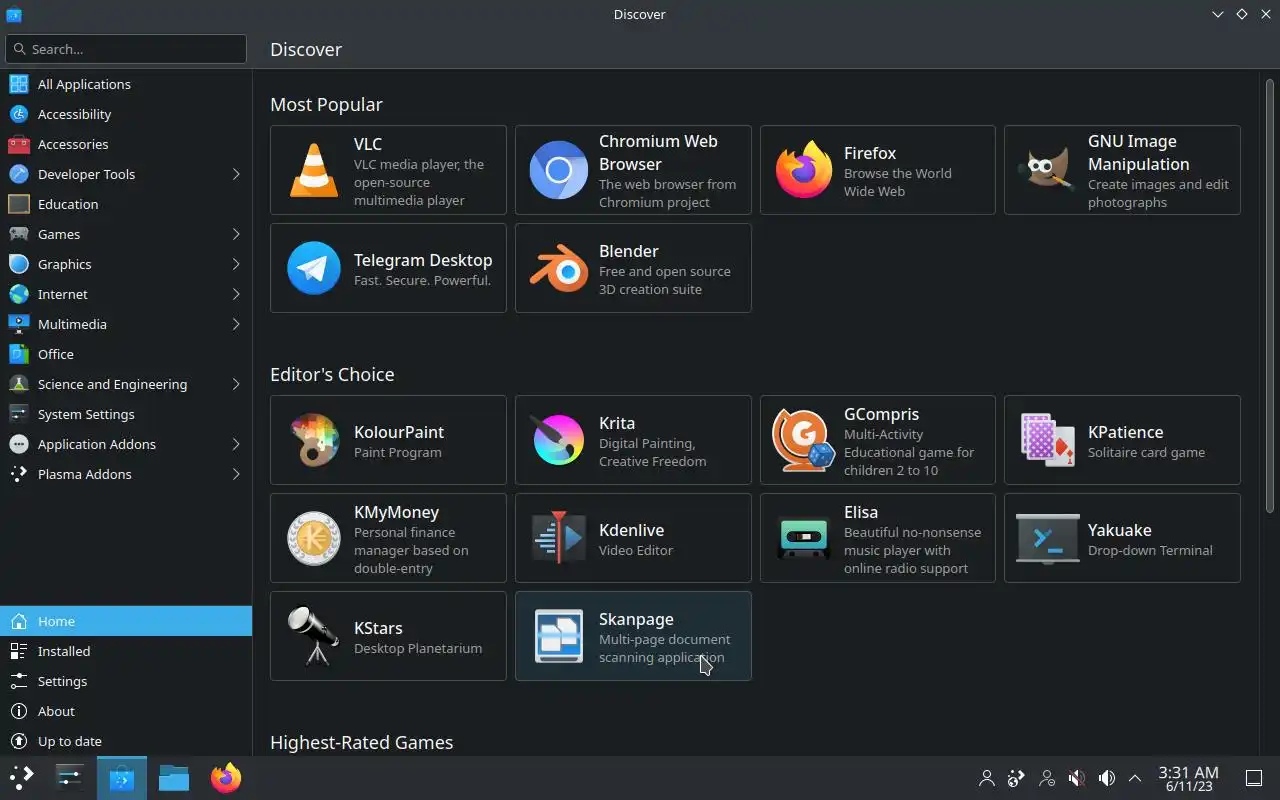Click the Chromium description text
1280x800 pixels.
[x=667, y=193]
